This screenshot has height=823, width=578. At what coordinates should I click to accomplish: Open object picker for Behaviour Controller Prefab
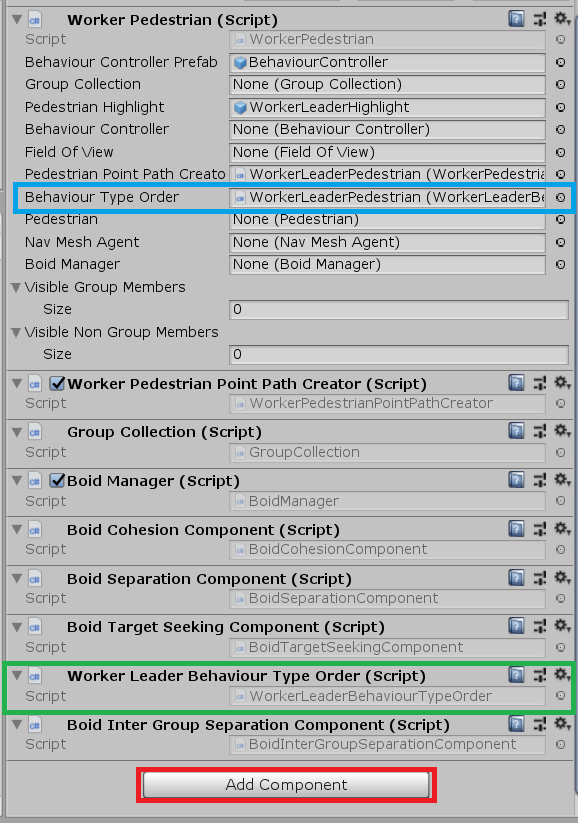[561, 62]
